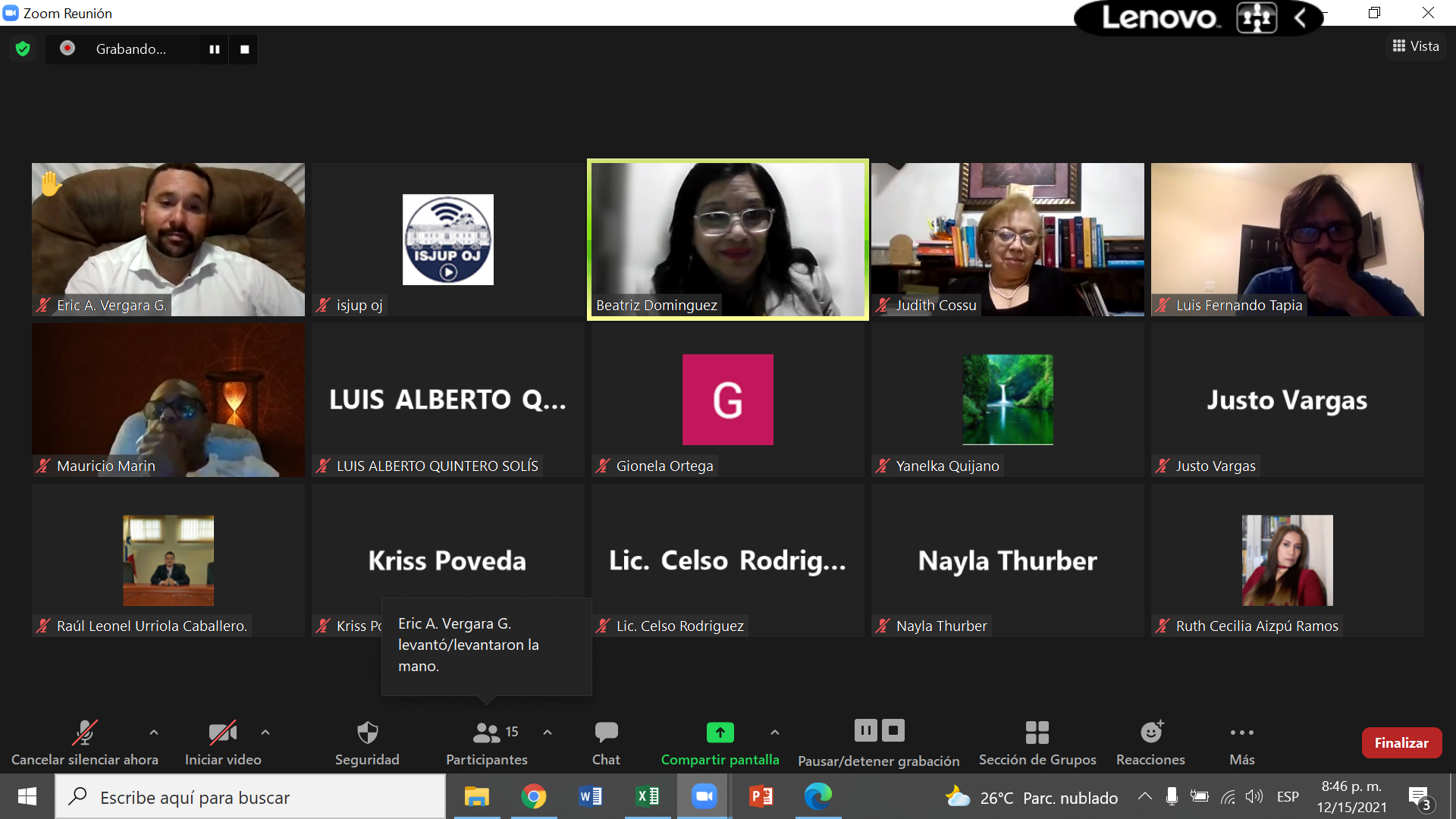
Task: Collapse the Lenovo overlay arrow
Action: pyautogui.click(x=1300, y=17)
